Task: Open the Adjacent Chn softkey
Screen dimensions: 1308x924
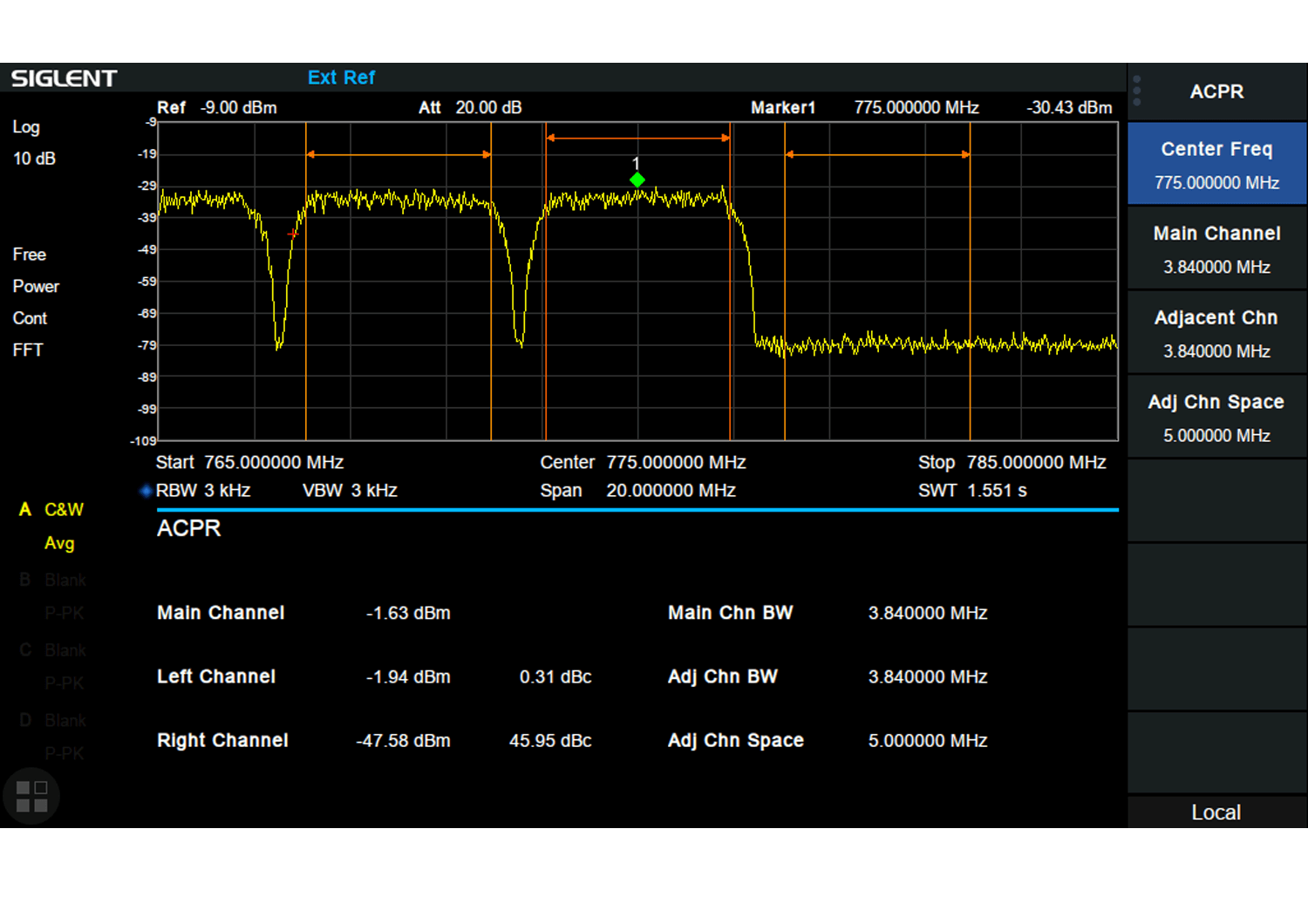Action: click(1216, 333)
